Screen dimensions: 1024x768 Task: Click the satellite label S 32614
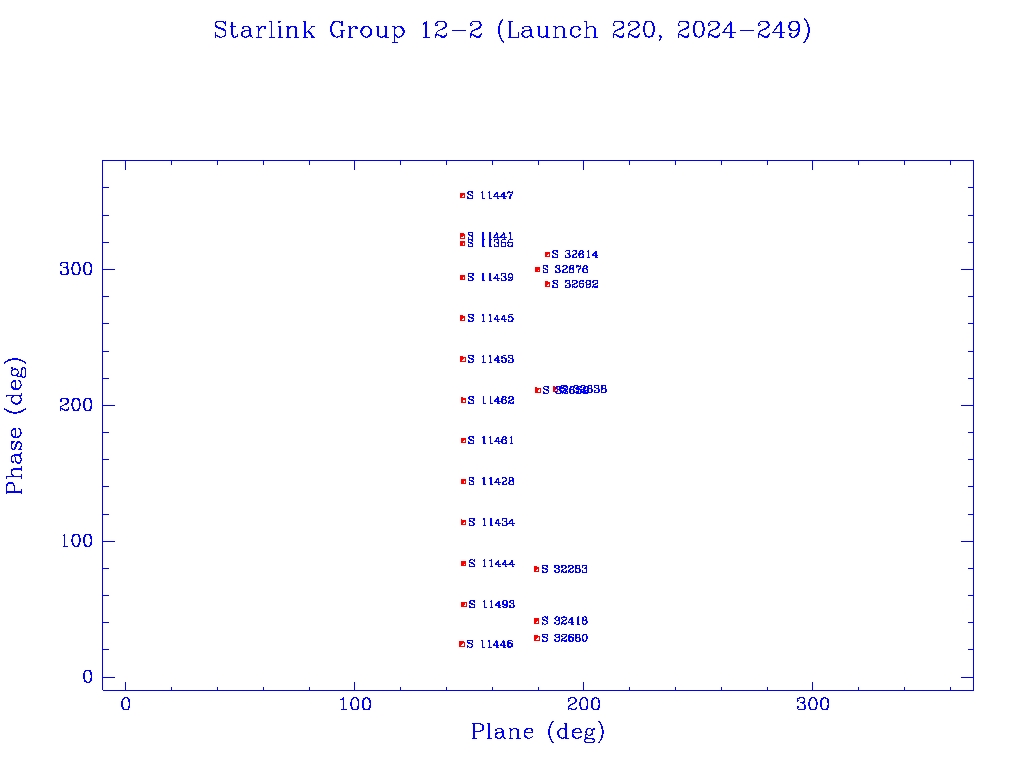(575, 255)
